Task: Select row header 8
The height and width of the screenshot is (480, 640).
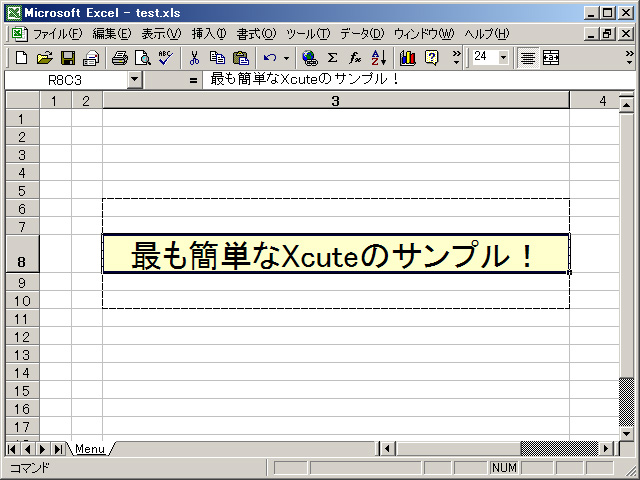Action: coord(22,253)
